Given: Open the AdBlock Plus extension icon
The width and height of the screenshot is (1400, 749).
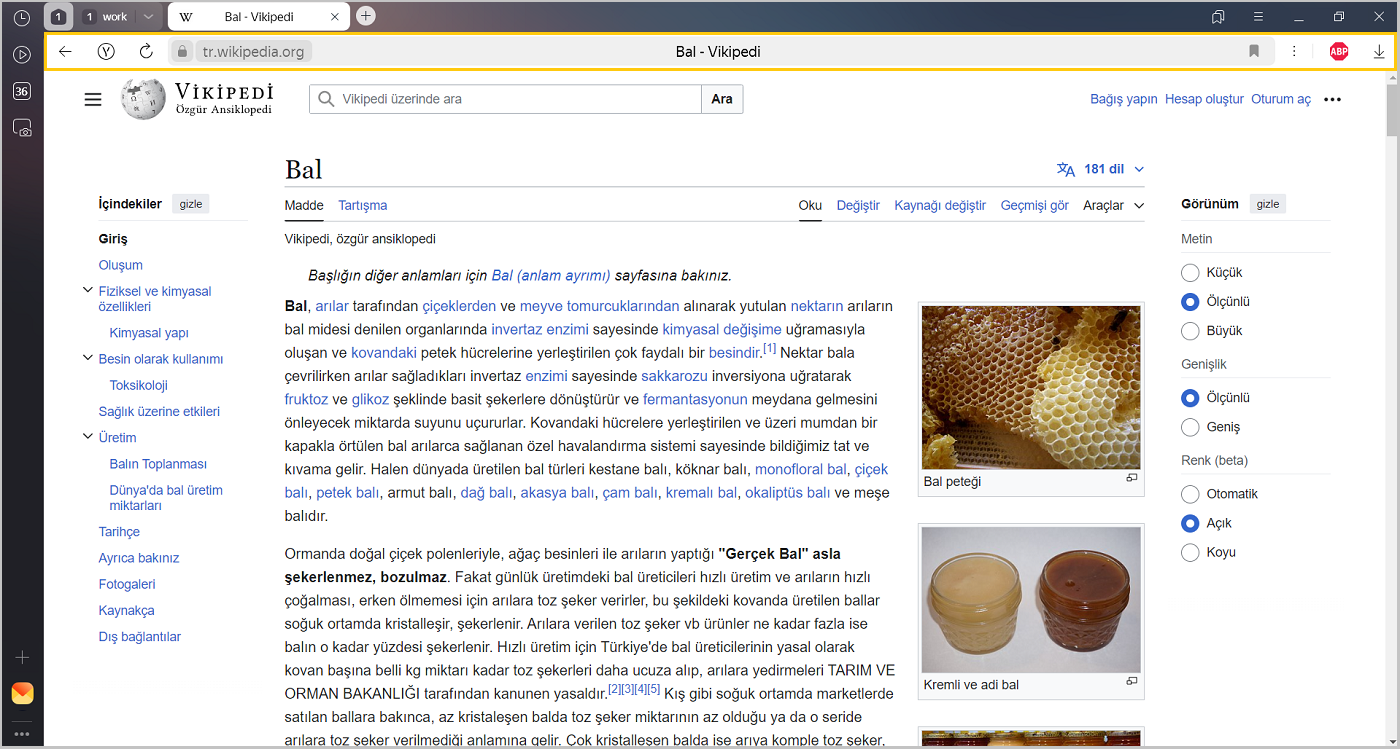Looking at the screenshot, I should pyautogui.click(x=1339, y=52).
